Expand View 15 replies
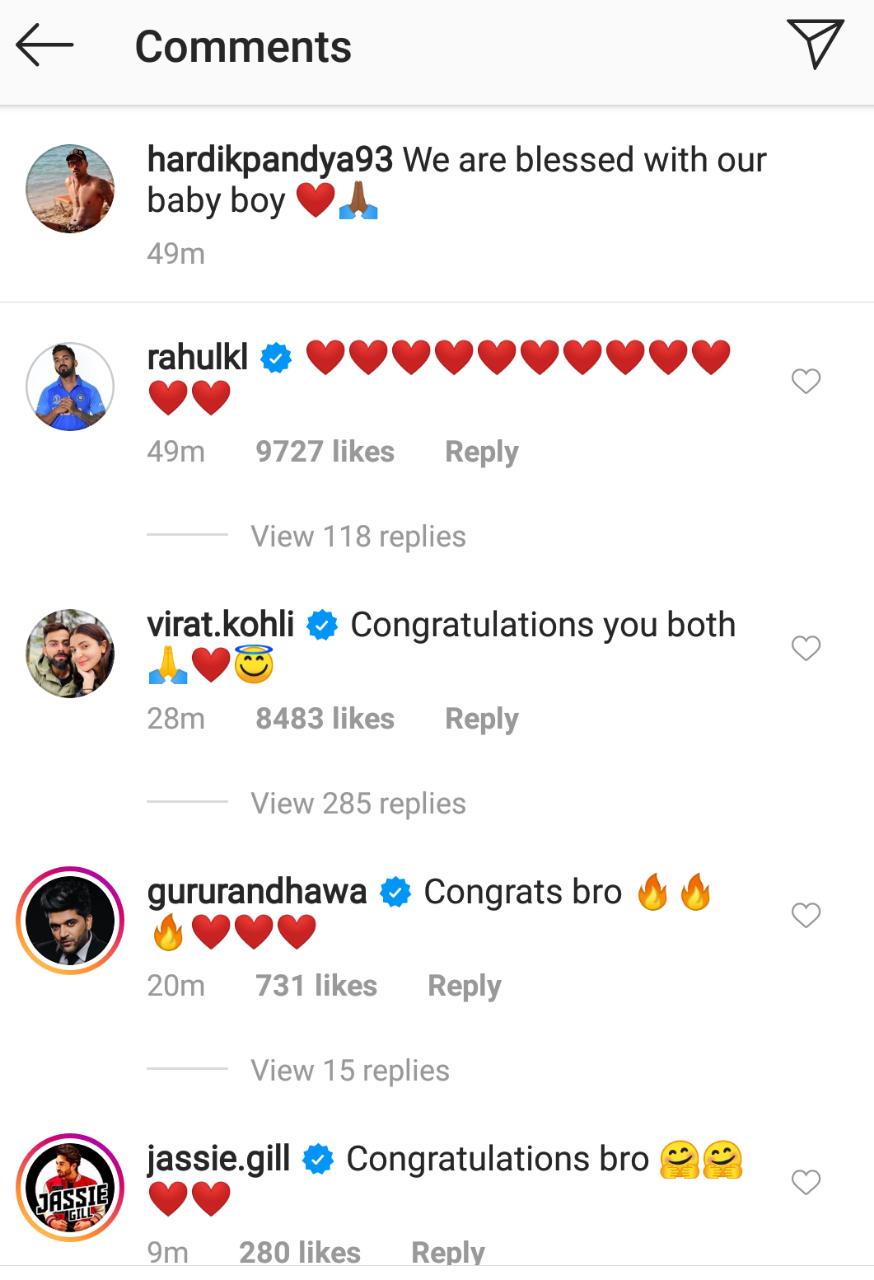The width and height of the screenshot is (874, 1280). pos(350,1070)
